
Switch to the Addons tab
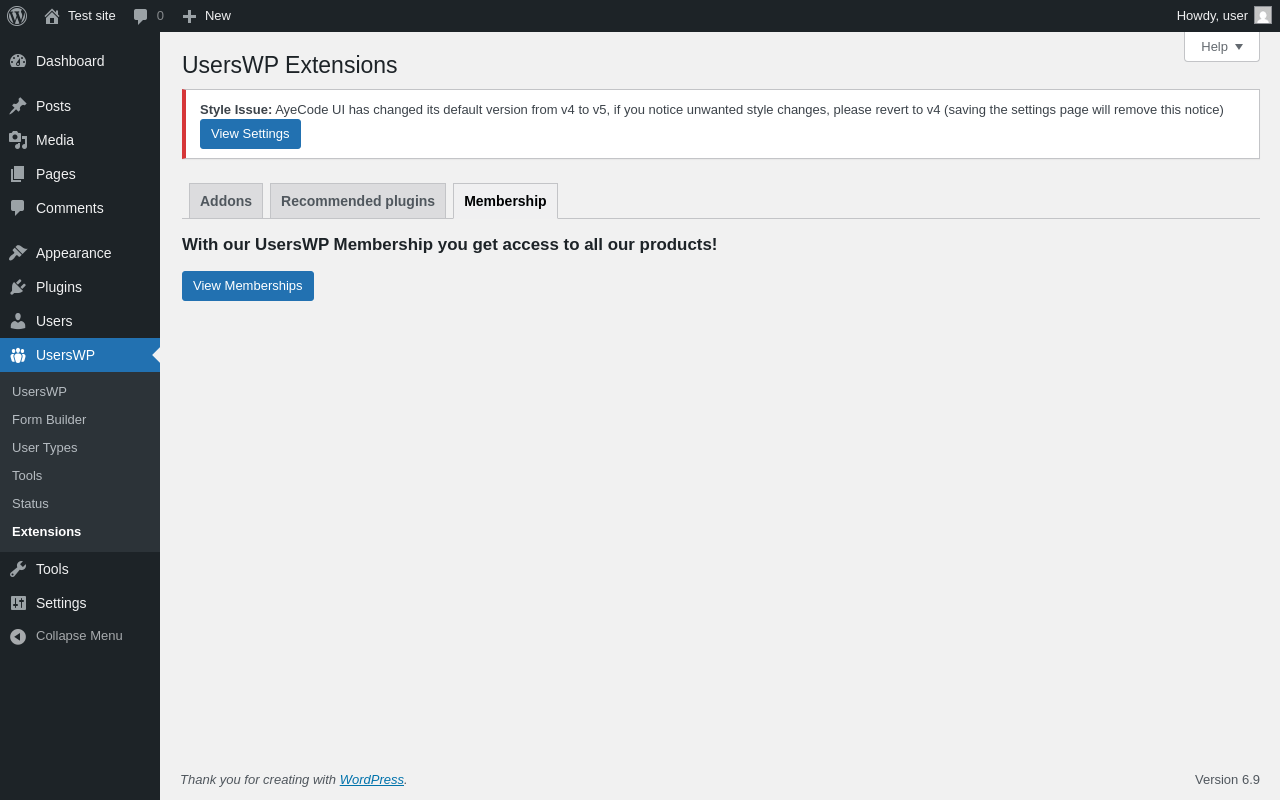[x=226, y=201]
